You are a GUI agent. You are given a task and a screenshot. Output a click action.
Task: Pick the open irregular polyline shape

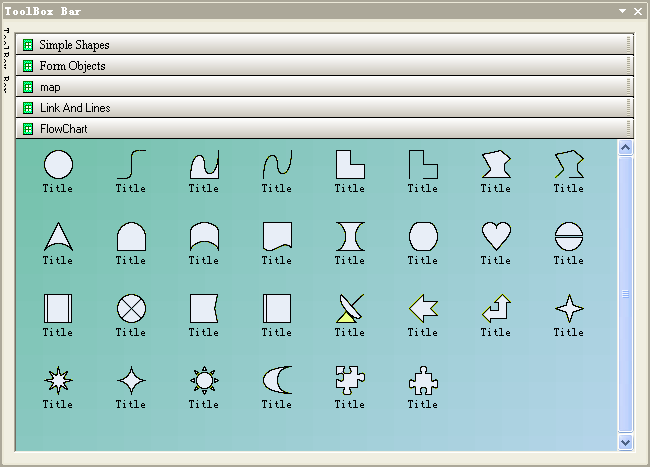(569, 165)
